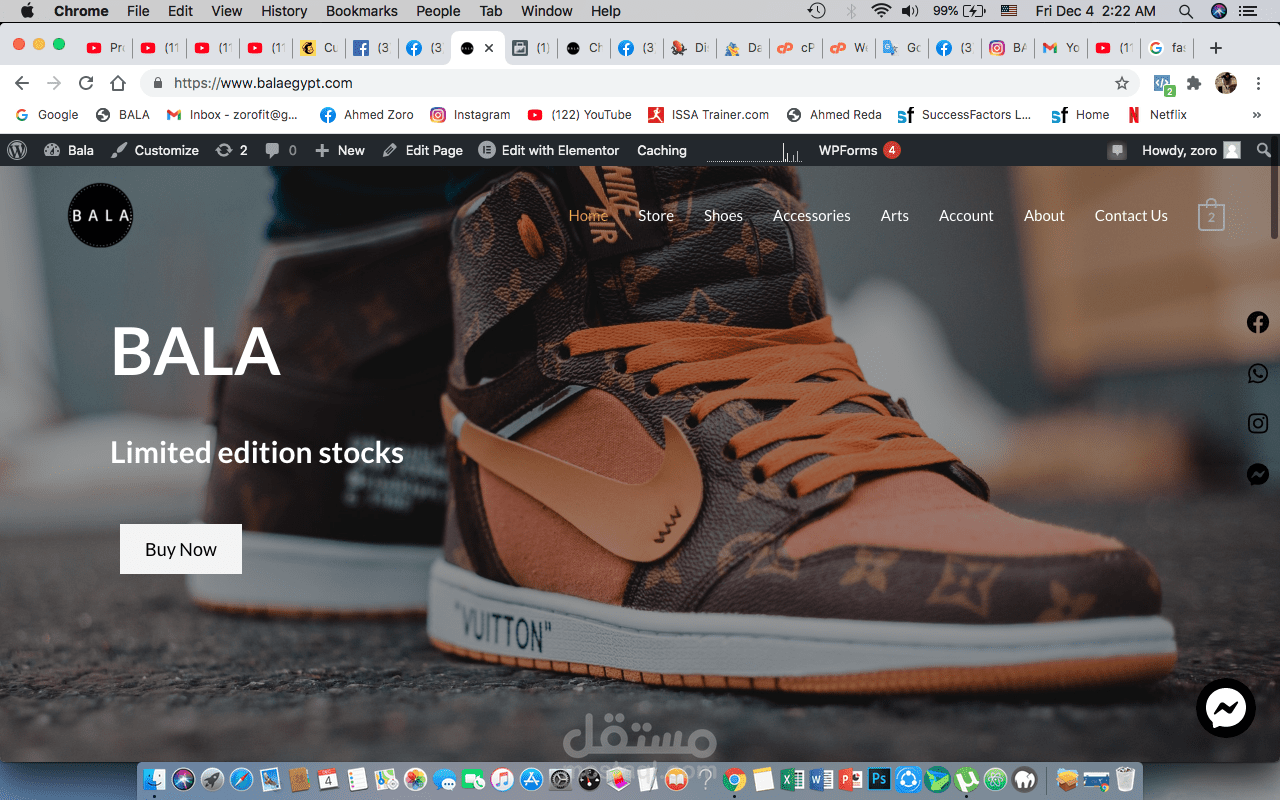
Task: Click Edit with Elementor
Action: pos(549,150)
